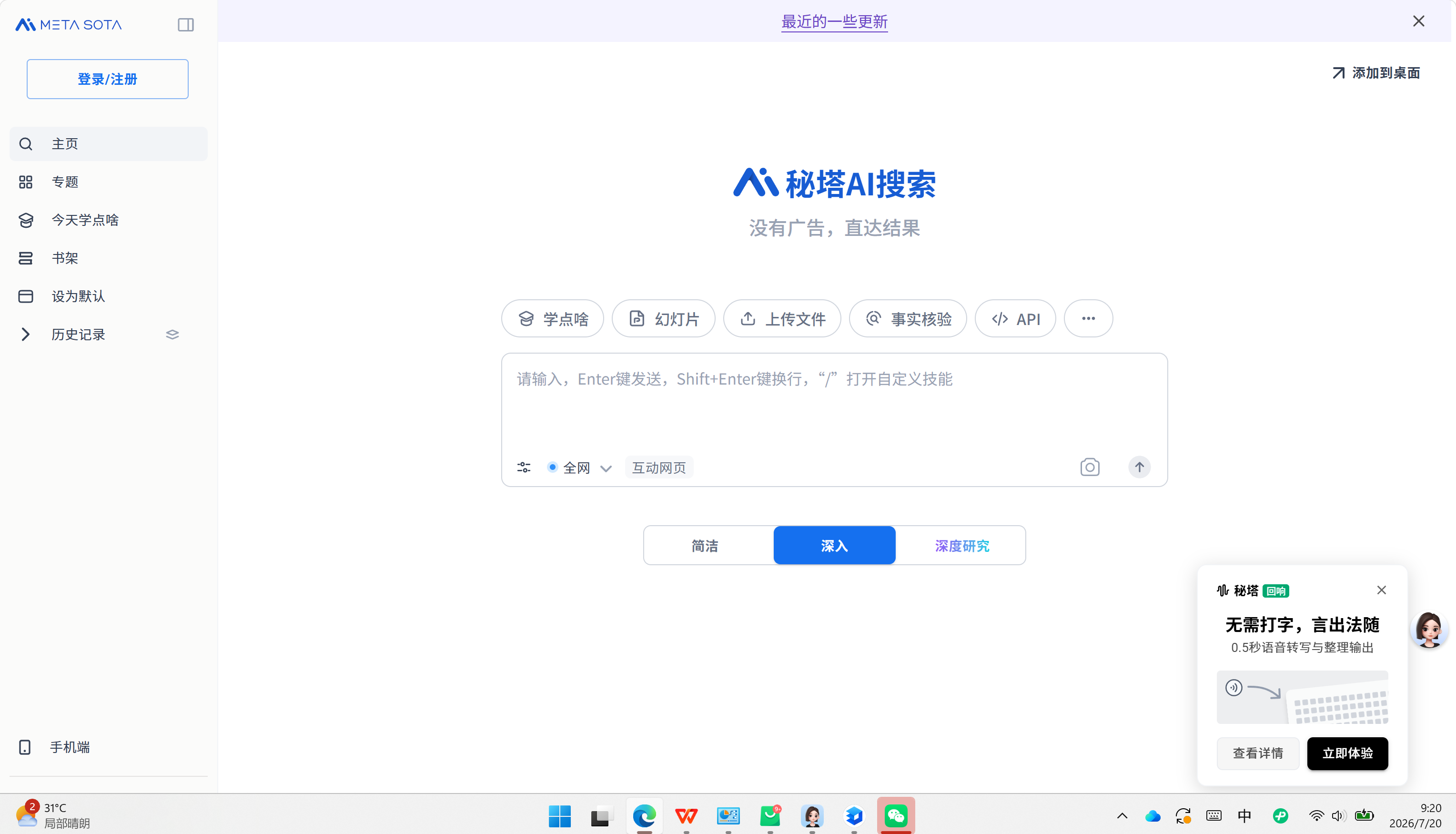
Task: Open the cloud sync tray icon
Action: point(1153,816)
